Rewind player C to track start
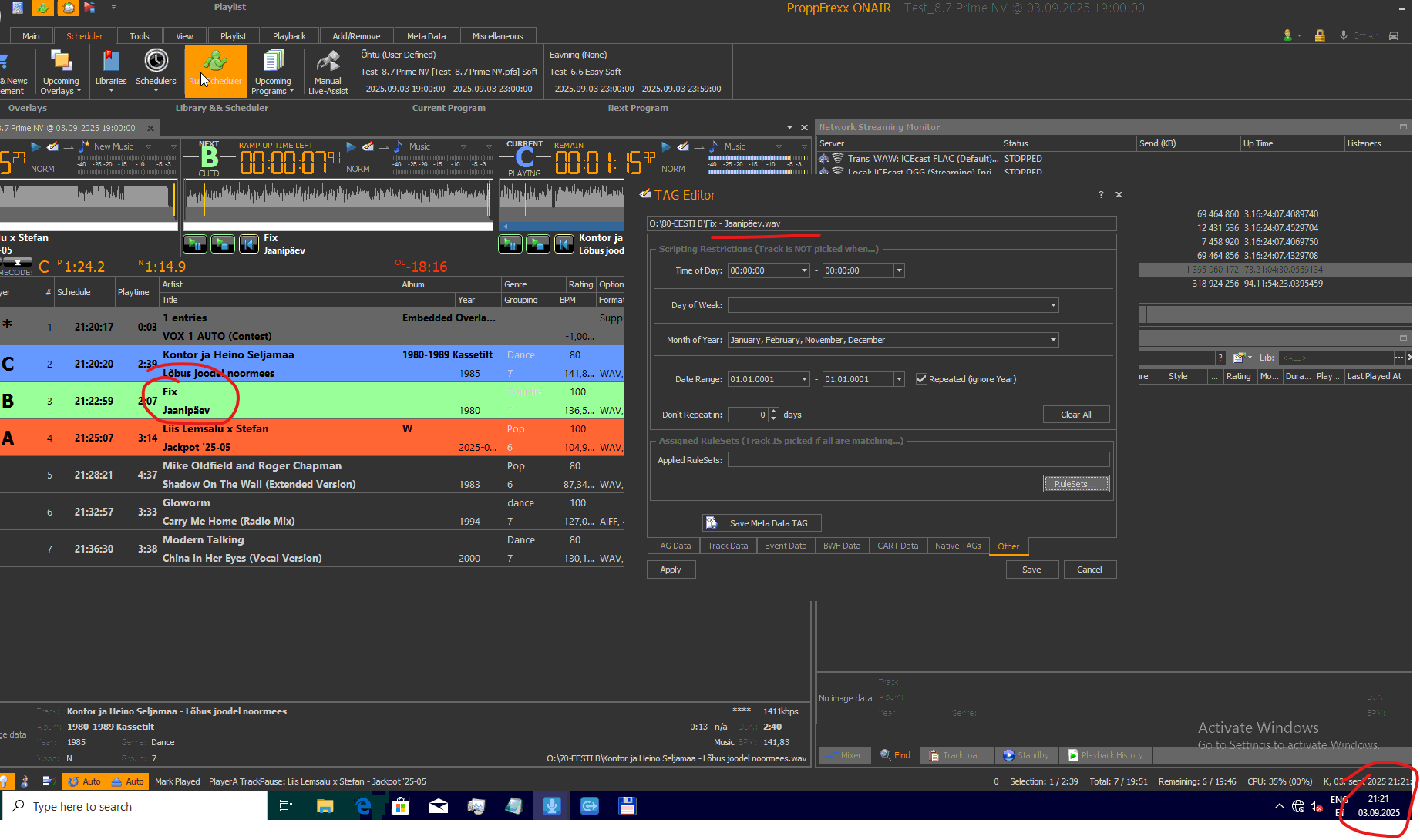This screenshot has height=840, width=1420. pos(564,244)
